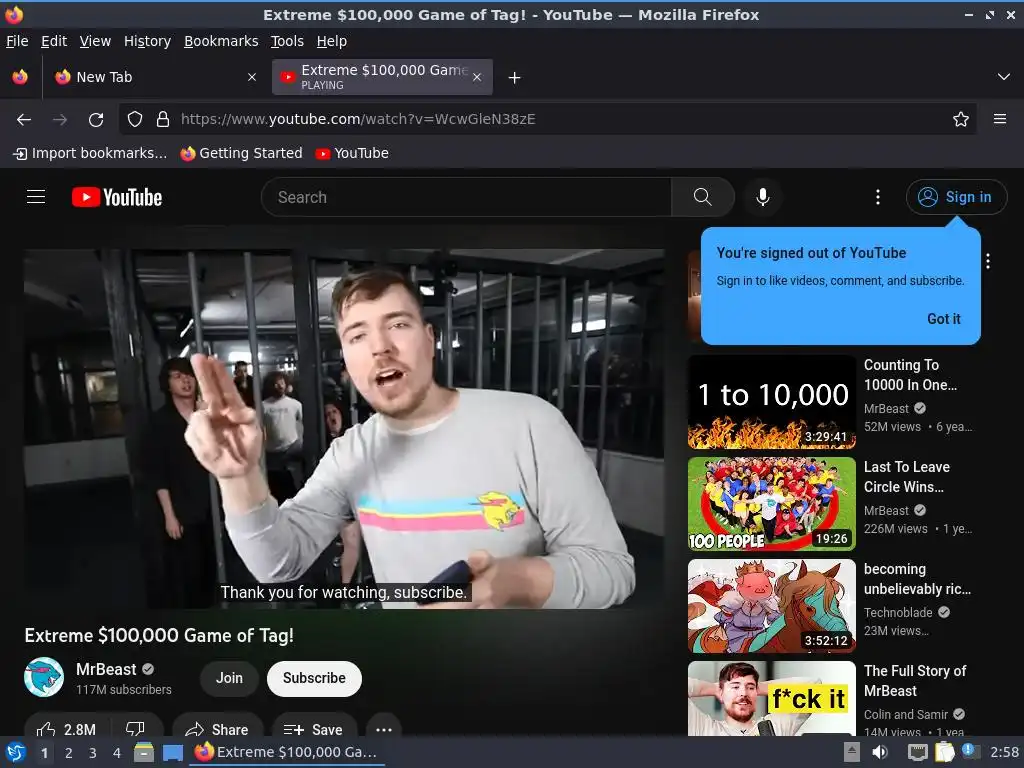Screen dimensions: 1024x768
Task: Dislike the video with thumbs down
Action: pyautogui.click(x=135, y=728)
